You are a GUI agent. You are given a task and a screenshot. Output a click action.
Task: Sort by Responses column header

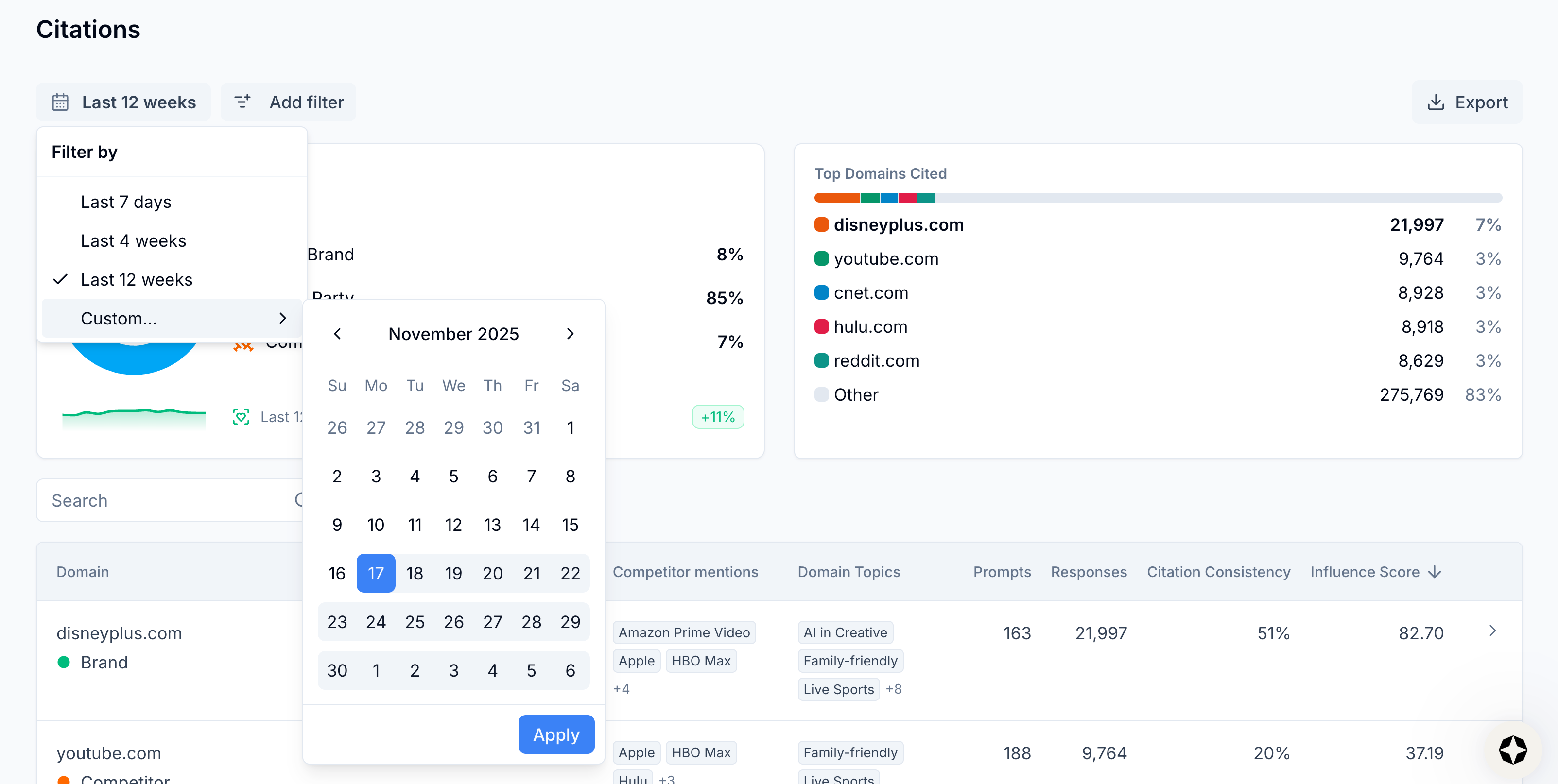tap(1089, 572)
